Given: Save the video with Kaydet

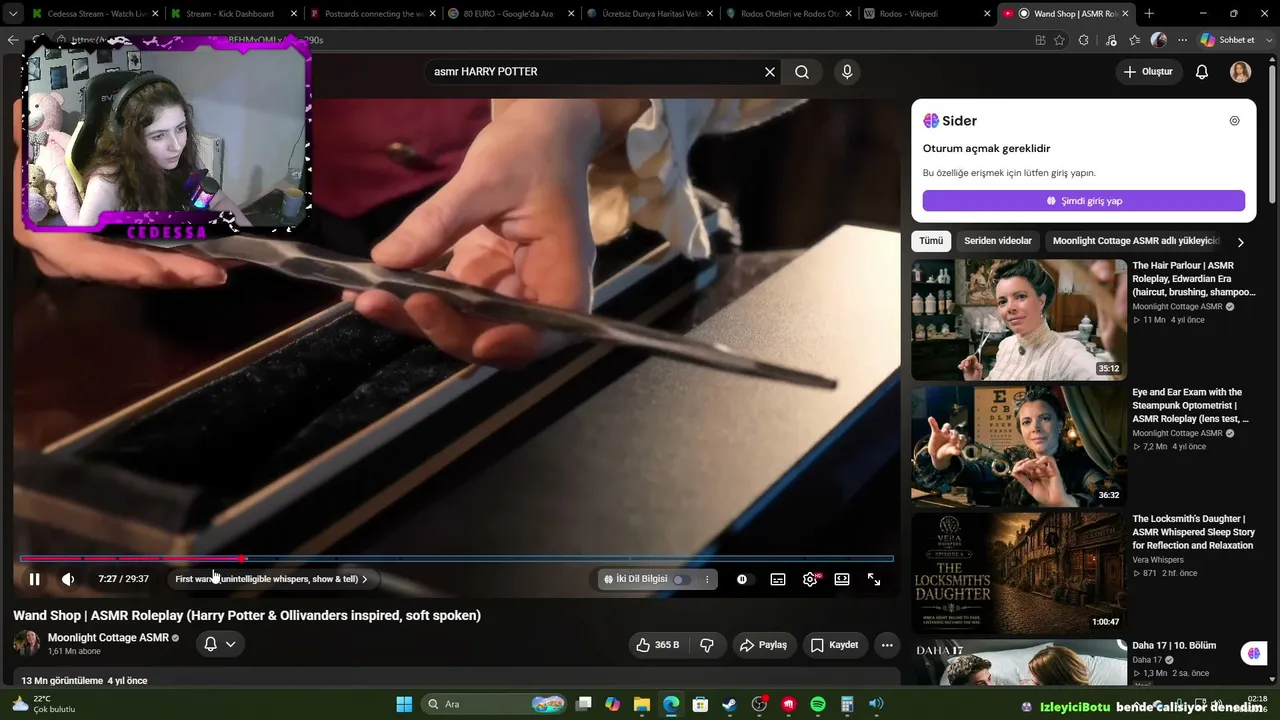Looking at the screenshot, I should [834, 645].
